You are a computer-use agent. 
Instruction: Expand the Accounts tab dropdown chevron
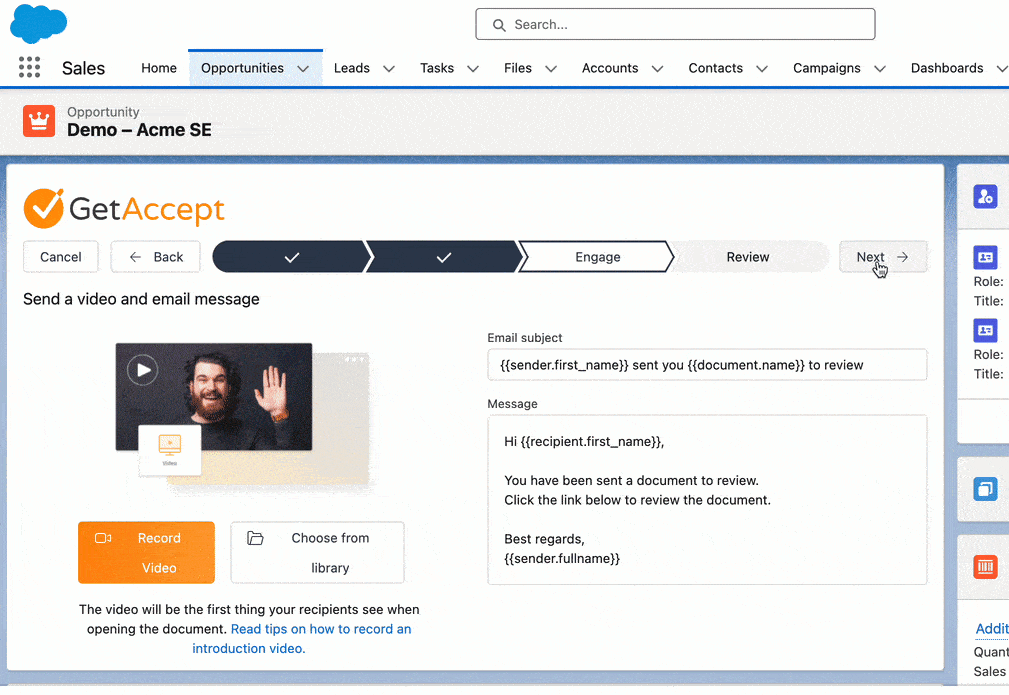pyautogui.click(x=657, y=69)
